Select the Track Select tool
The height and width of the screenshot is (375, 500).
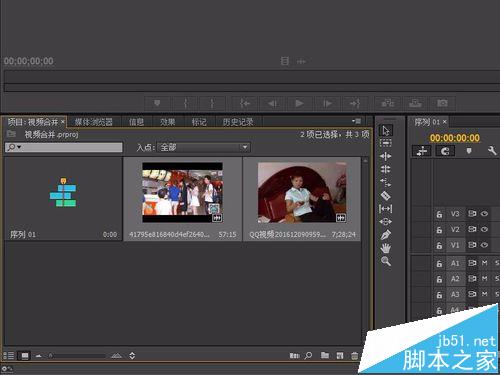click(386, 143)
